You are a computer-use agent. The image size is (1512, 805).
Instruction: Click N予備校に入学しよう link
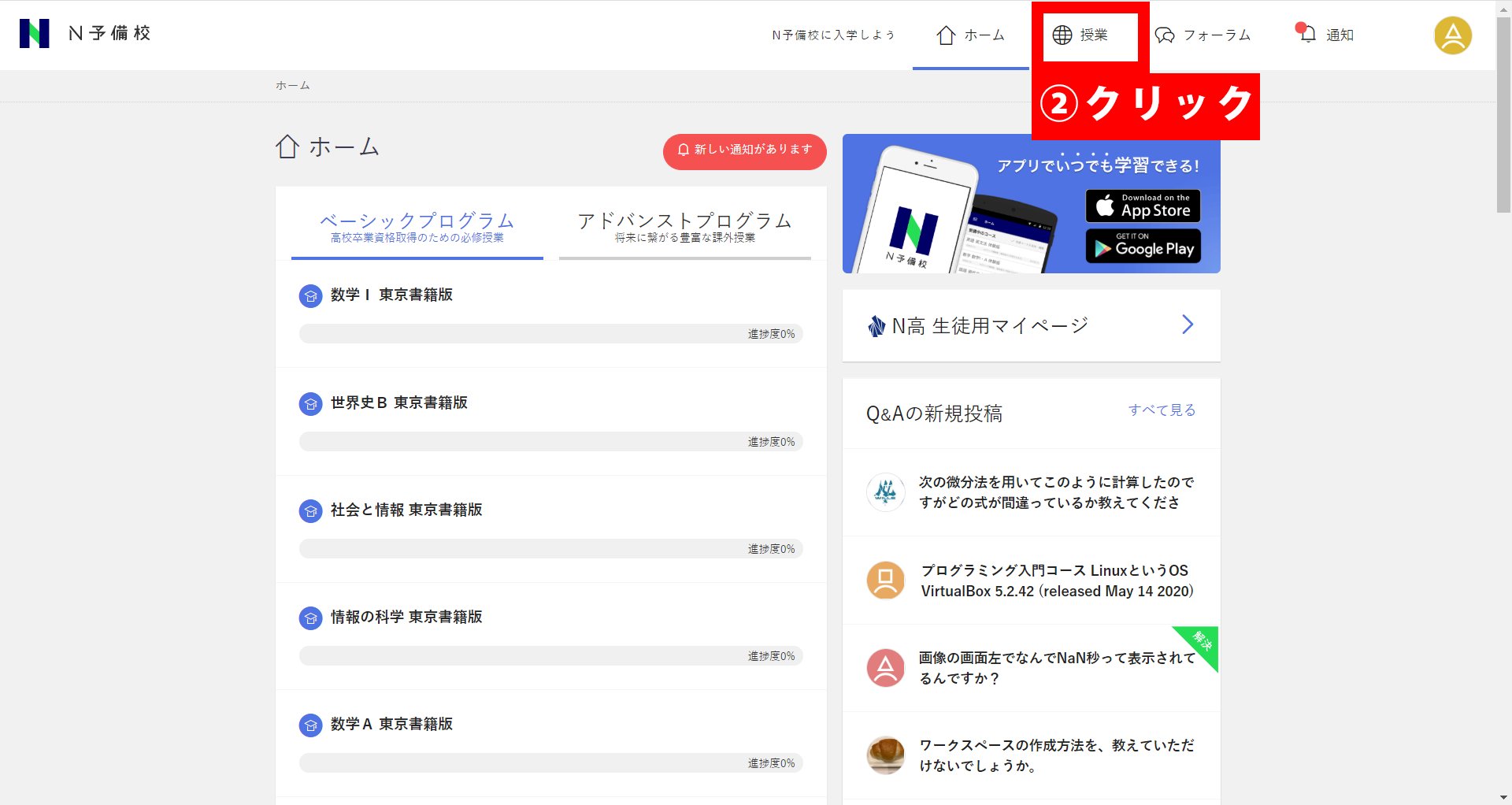833,35
